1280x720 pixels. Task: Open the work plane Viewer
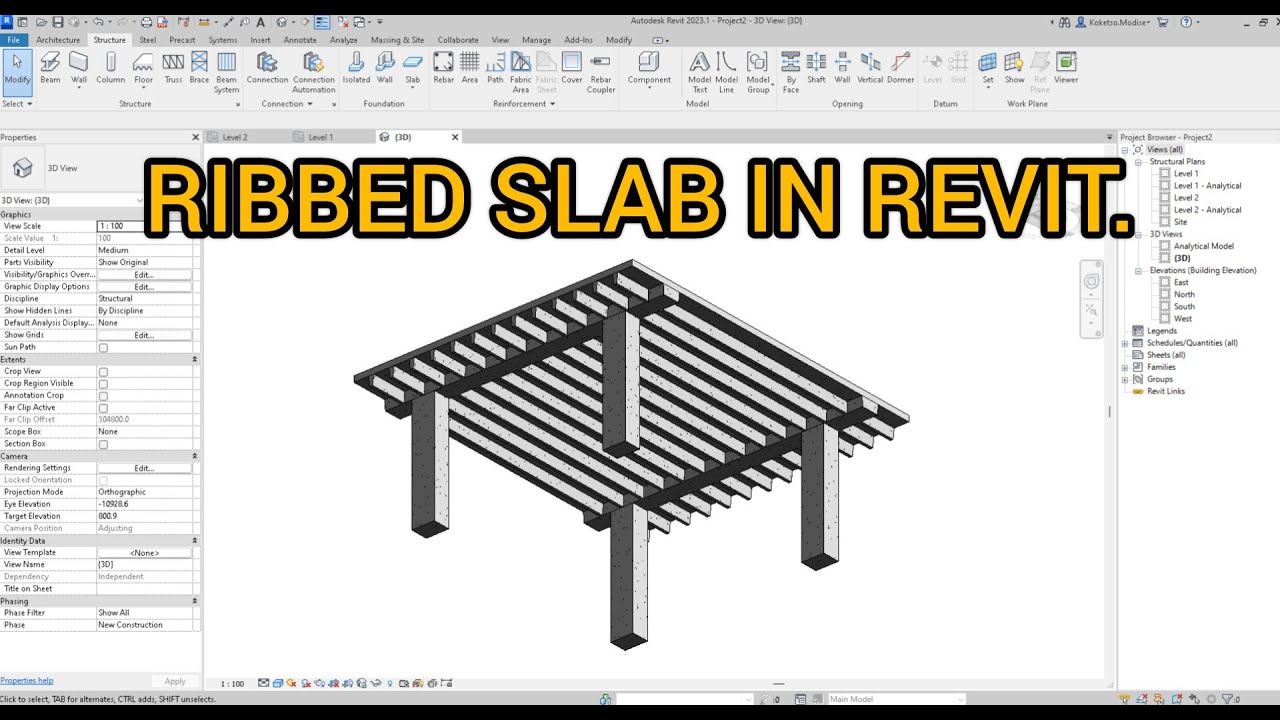coord(1066,67)
